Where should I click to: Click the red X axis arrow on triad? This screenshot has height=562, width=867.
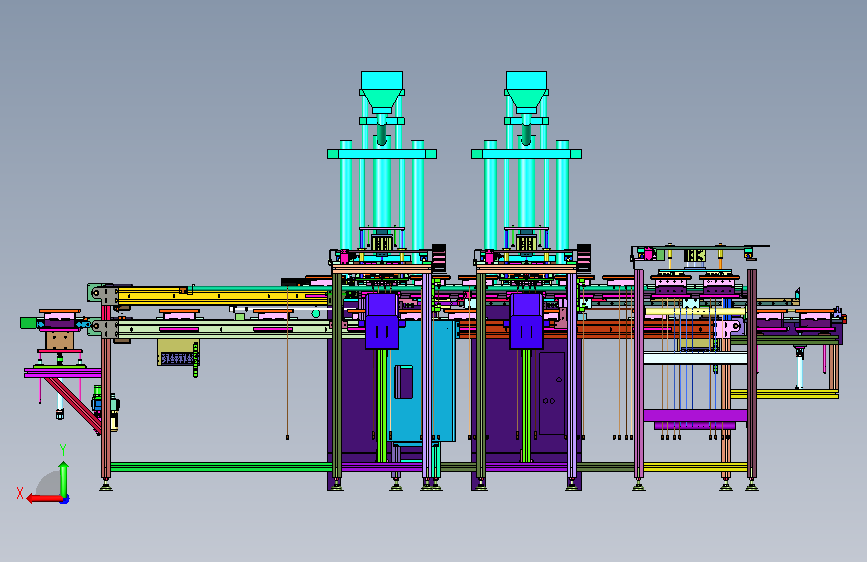(44, 498)
